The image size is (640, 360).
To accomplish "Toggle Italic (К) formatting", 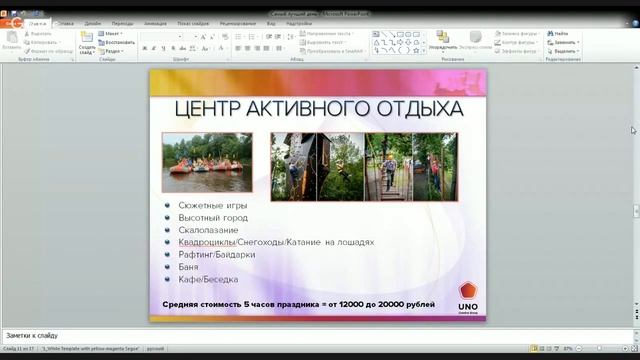I will pyautogui.click(x=154, y=49).
